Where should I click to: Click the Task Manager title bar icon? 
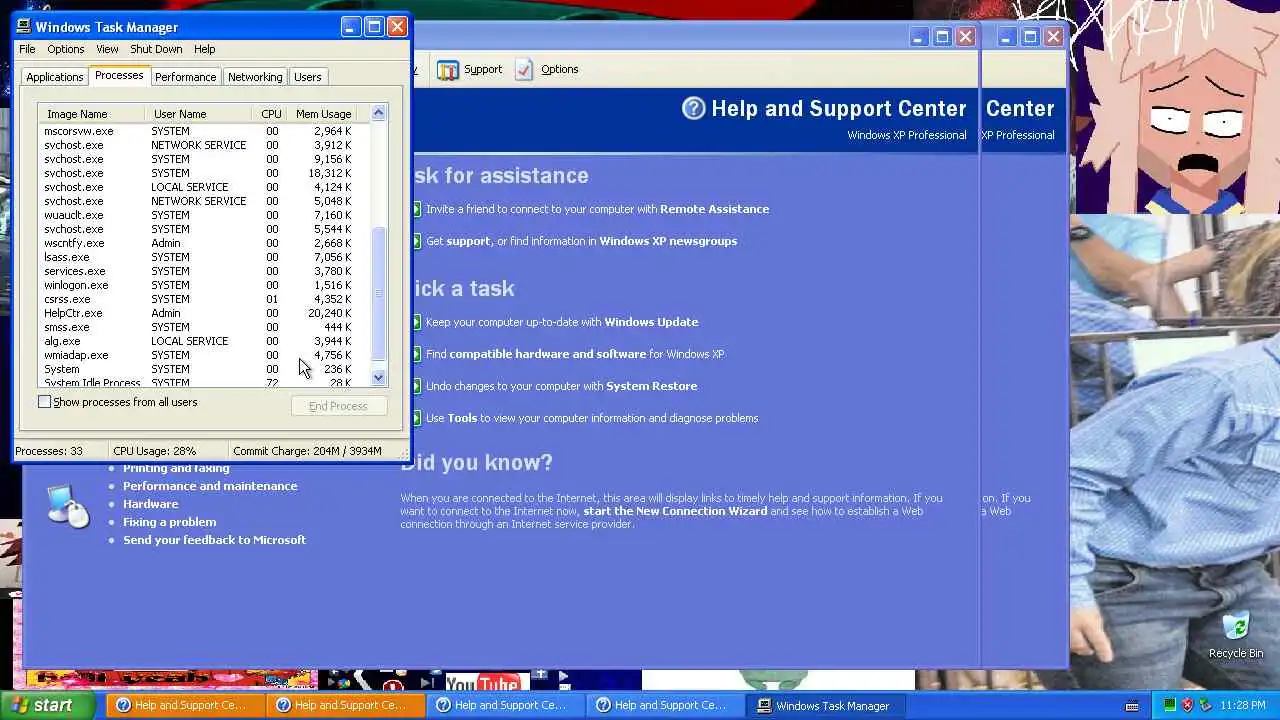point(24,27)
